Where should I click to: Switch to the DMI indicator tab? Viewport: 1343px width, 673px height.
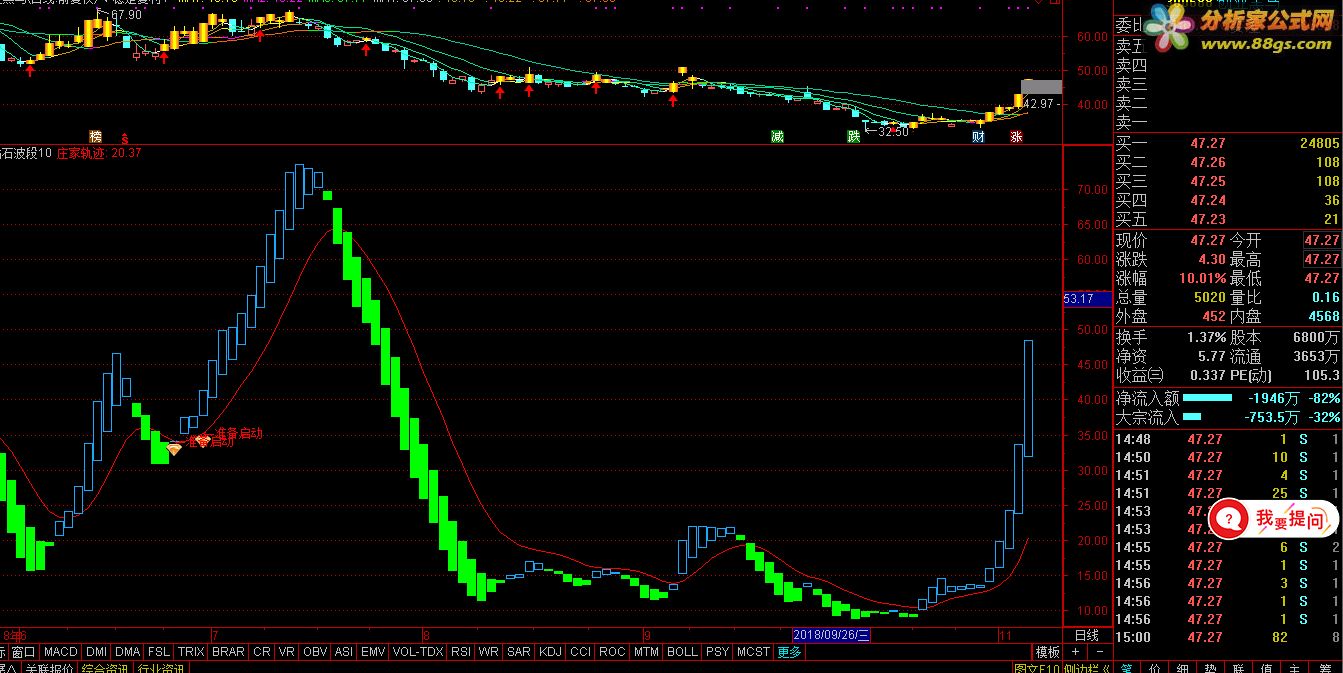[x=96, y=651]
